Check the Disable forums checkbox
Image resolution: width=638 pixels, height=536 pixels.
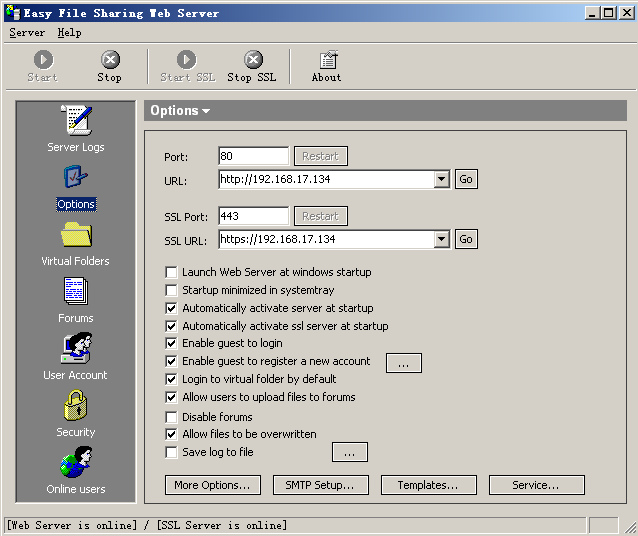171,417
